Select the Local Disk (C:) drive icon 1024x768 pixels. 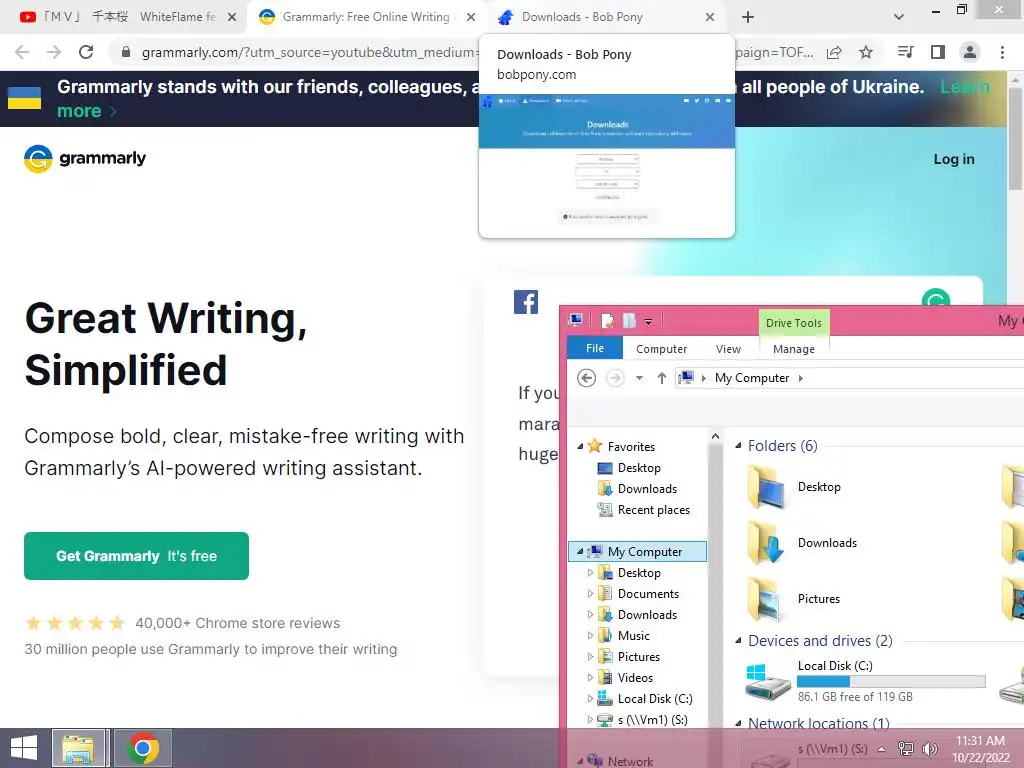pos(767,682)
